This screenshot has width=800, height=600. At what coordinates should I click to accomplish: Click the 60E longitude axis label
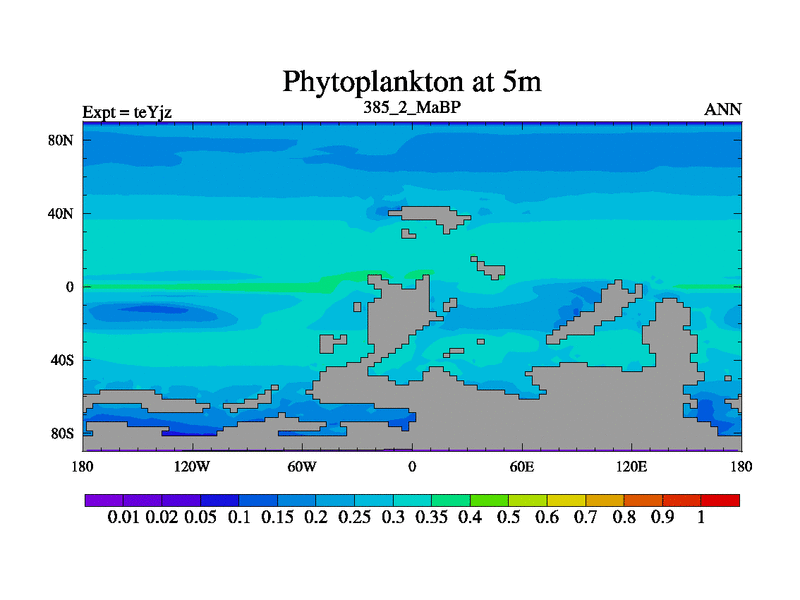521,467
